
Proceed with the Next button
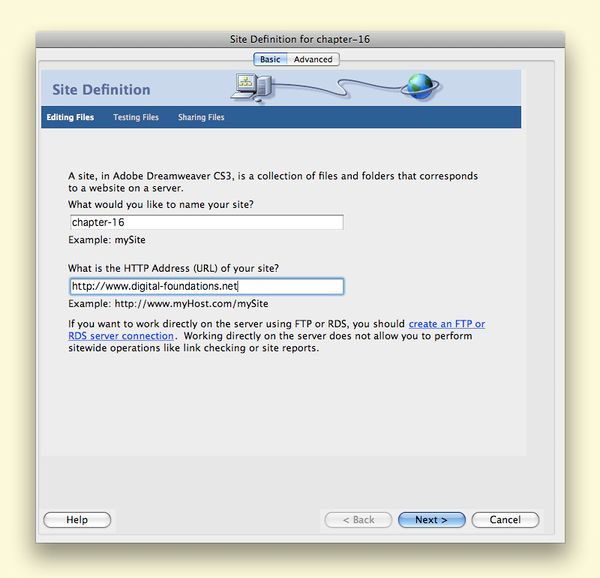click(431, 520)
